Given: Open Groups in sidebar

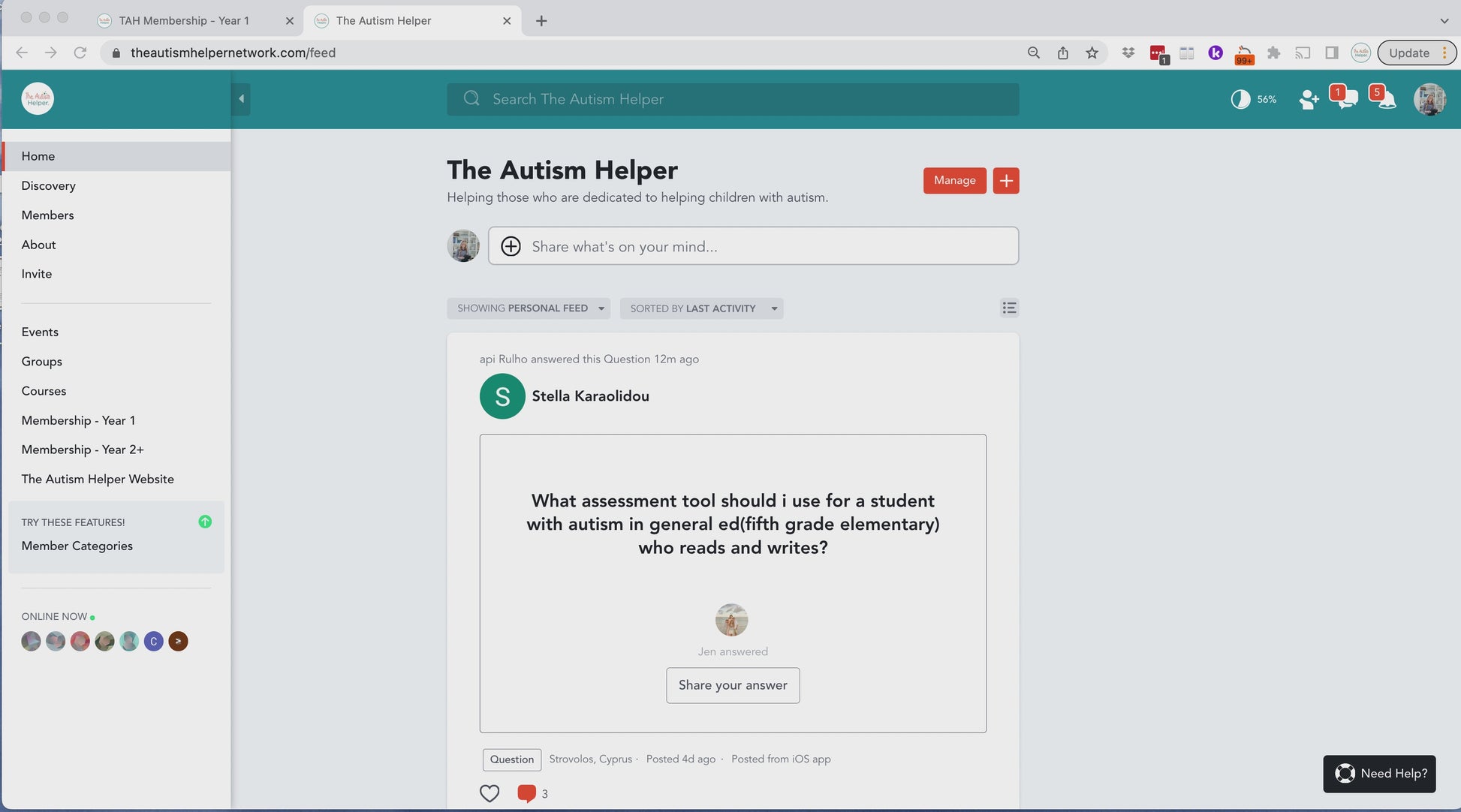Looking at the screenshot, I should pos(41,362).
